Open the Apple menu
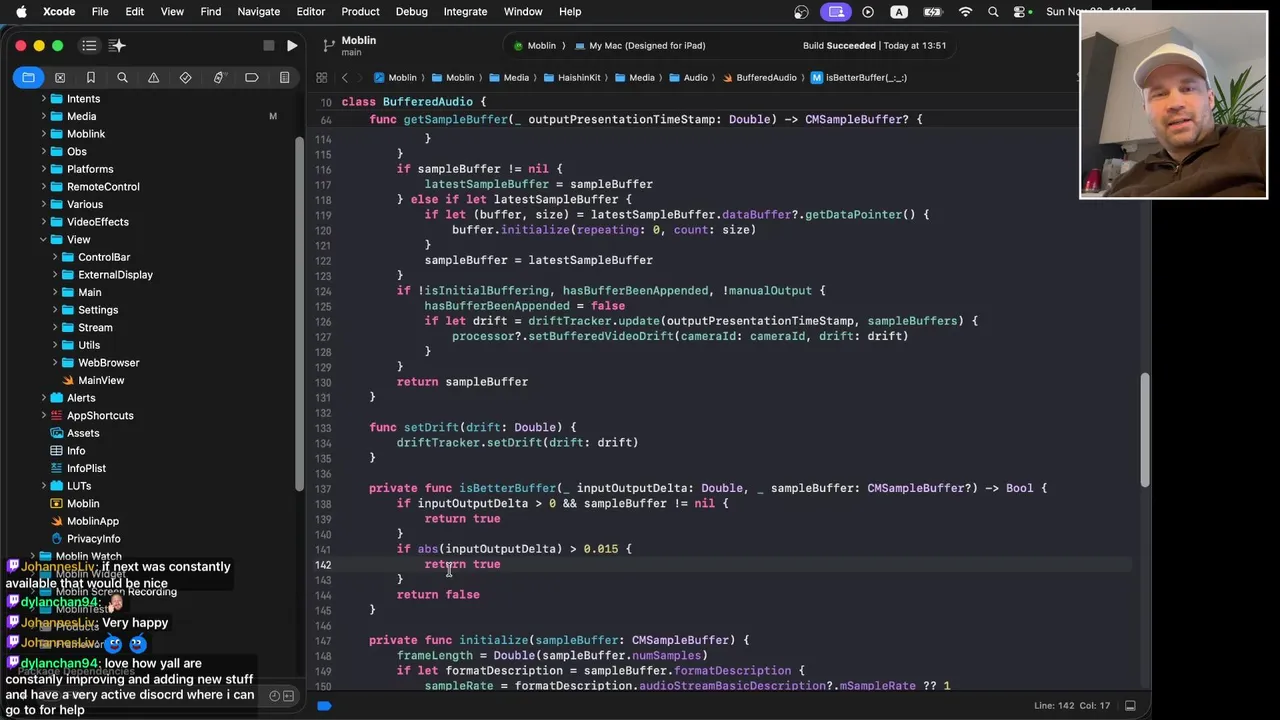This screenshot has height=720, width=1280. click(21, 11)
